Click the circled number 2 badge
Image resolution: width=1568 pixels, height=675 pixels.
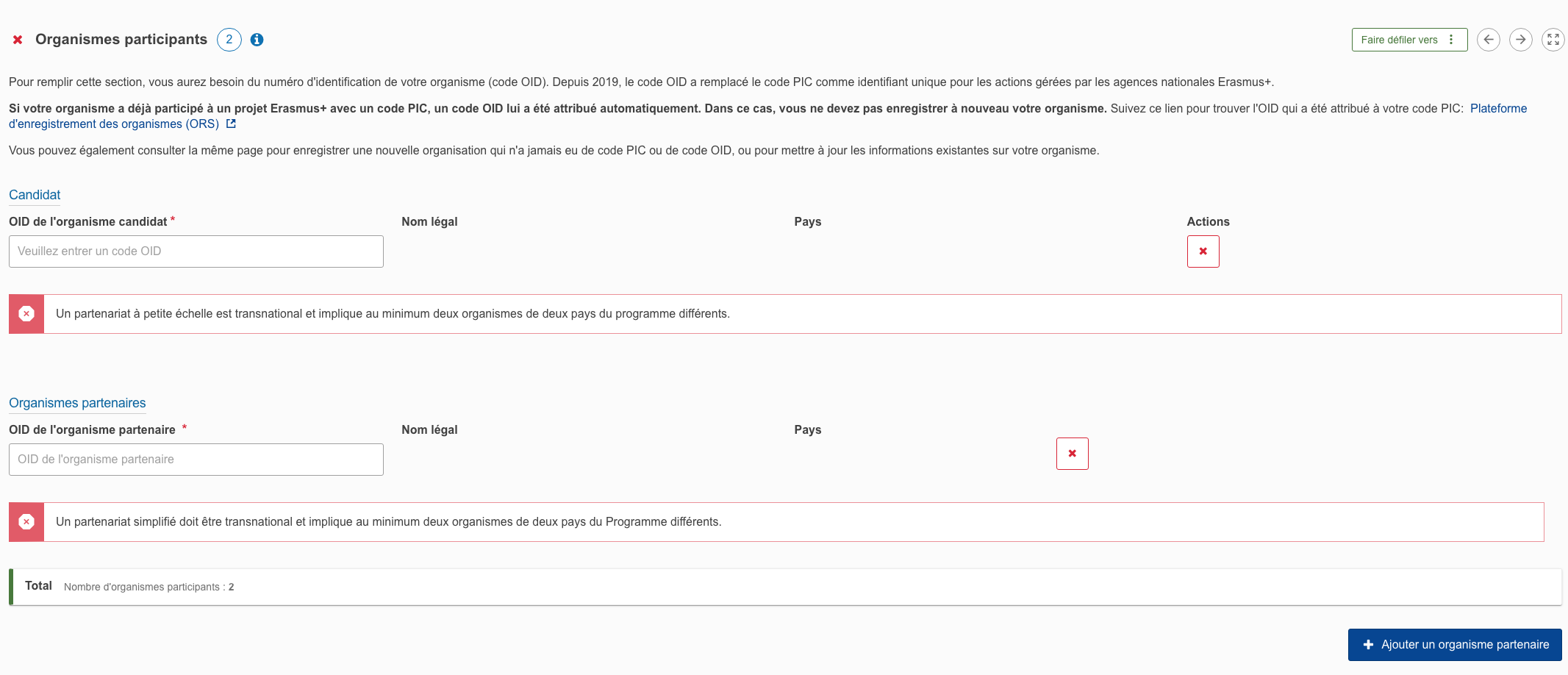pyautogui.click(x=229, y=40)
